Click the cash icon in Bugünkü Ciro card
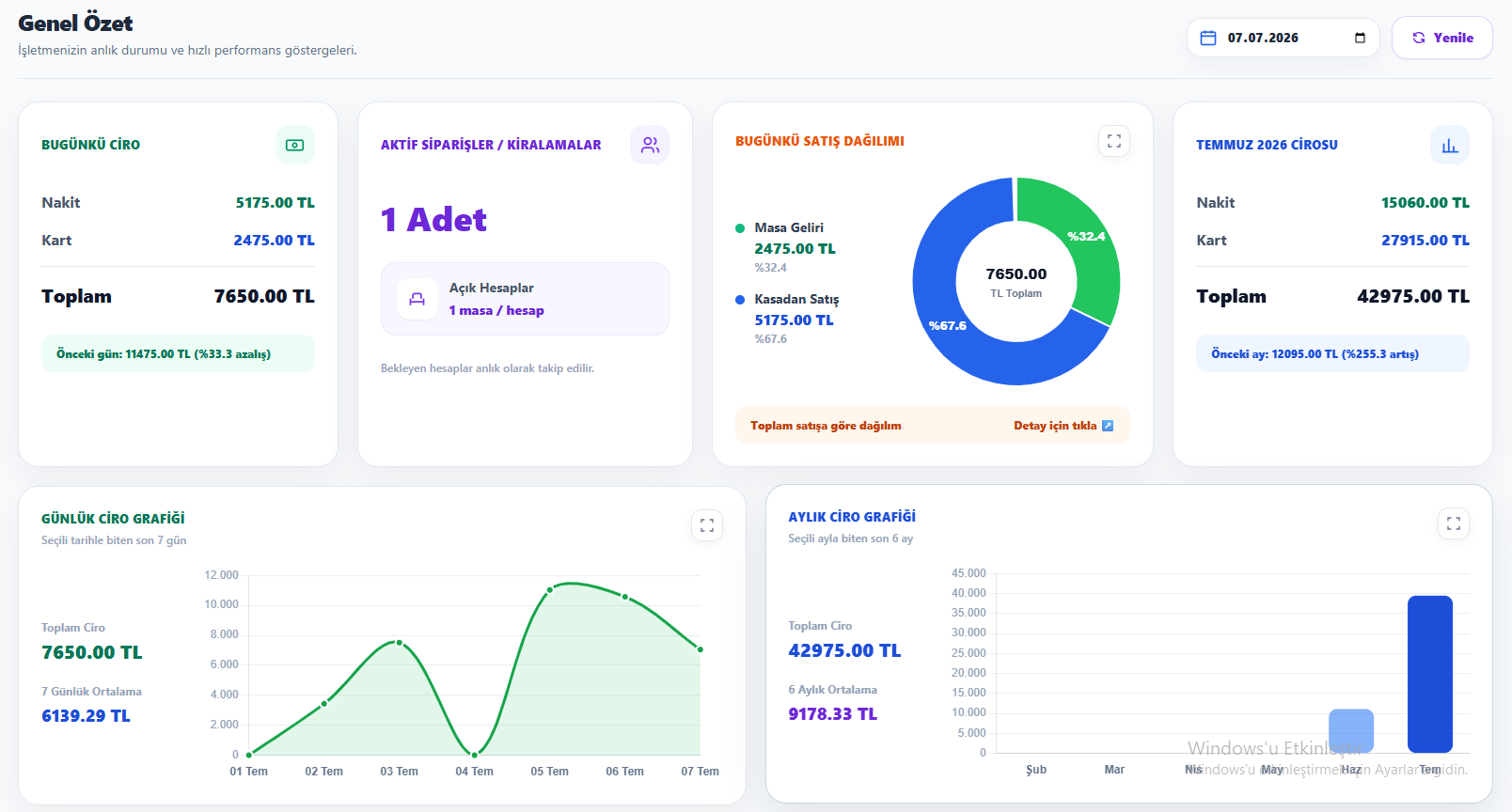Viewport: 1512px width, 812px height. [294, 145]
